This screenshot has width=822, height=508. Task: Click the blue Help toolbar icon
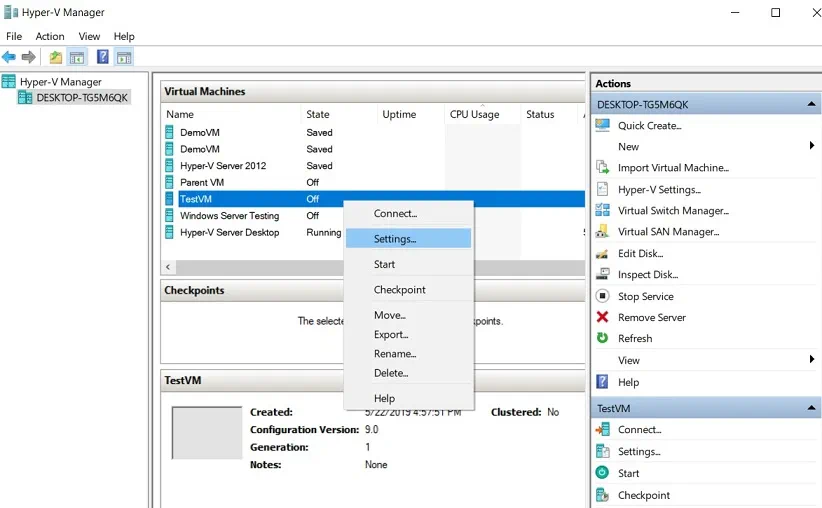102,57
